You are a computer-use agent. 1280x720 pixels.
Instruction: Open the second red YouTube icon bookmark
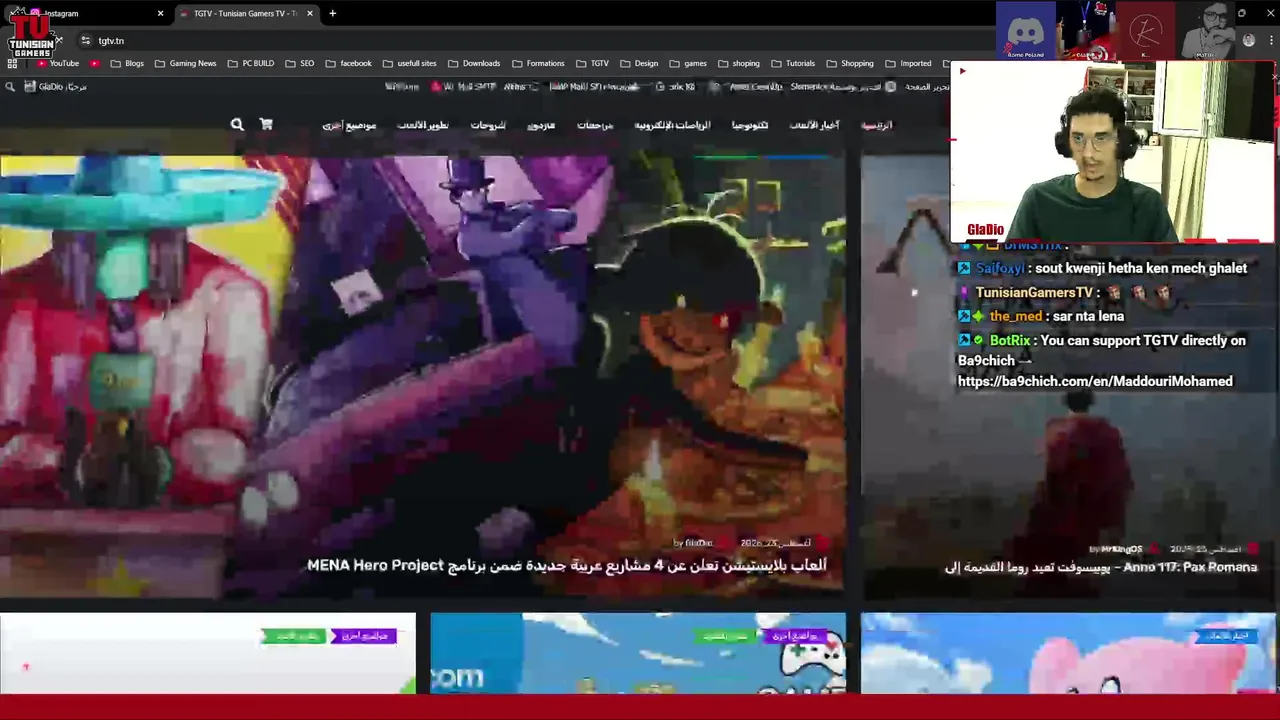coord(95,63)
